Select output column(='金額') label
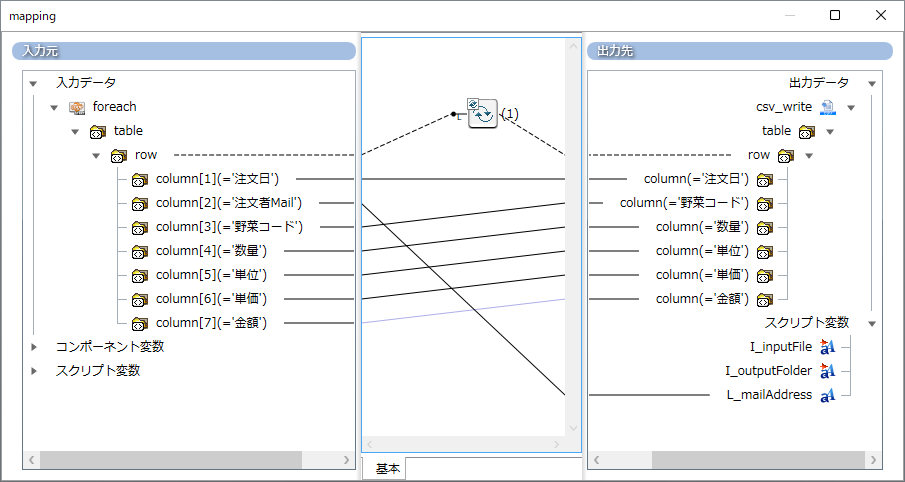Viewport: 905px width, 482px height. (x=702, y=299)
